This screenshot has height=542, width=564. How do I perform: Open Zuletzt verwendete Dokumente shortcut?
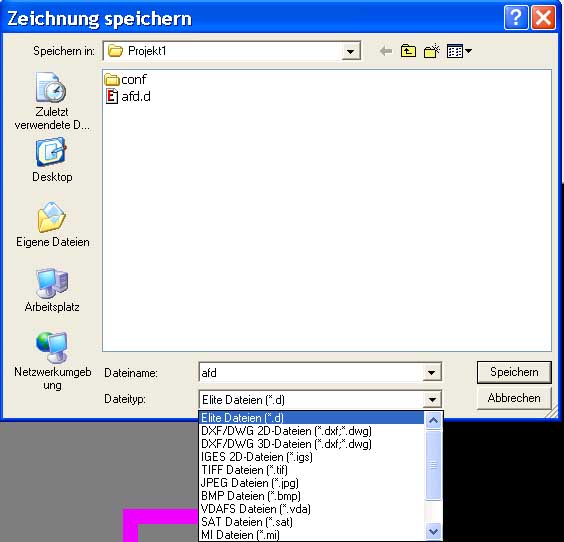pyautogui.click(x=52, y=102)
